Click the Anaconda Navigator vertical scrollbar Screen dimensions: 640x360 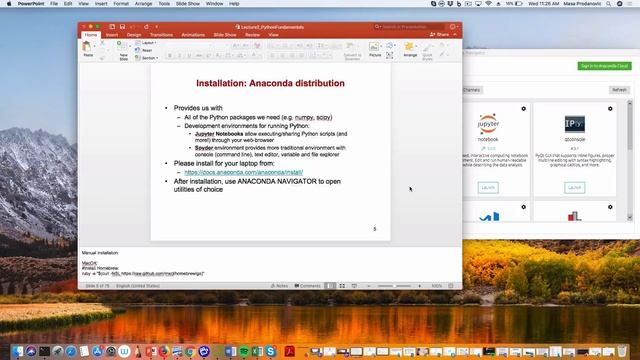click(x=630, y=160)
